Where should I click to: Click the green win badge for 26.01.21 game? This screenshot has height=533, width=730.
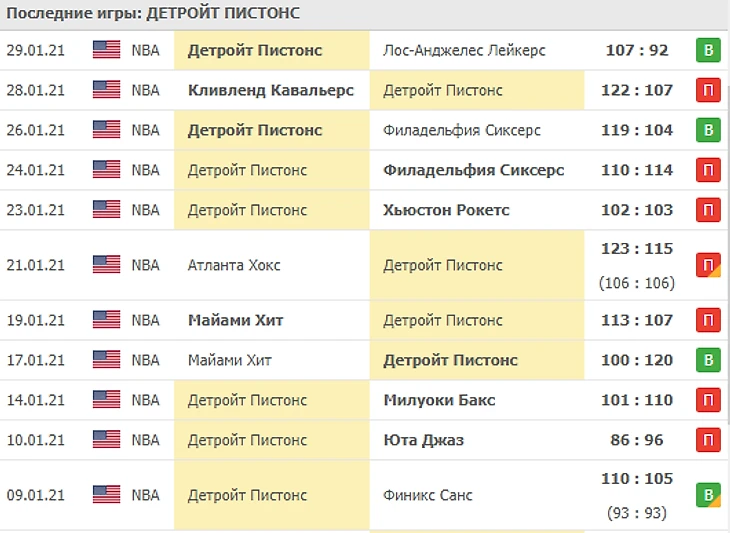coord(708,130)
